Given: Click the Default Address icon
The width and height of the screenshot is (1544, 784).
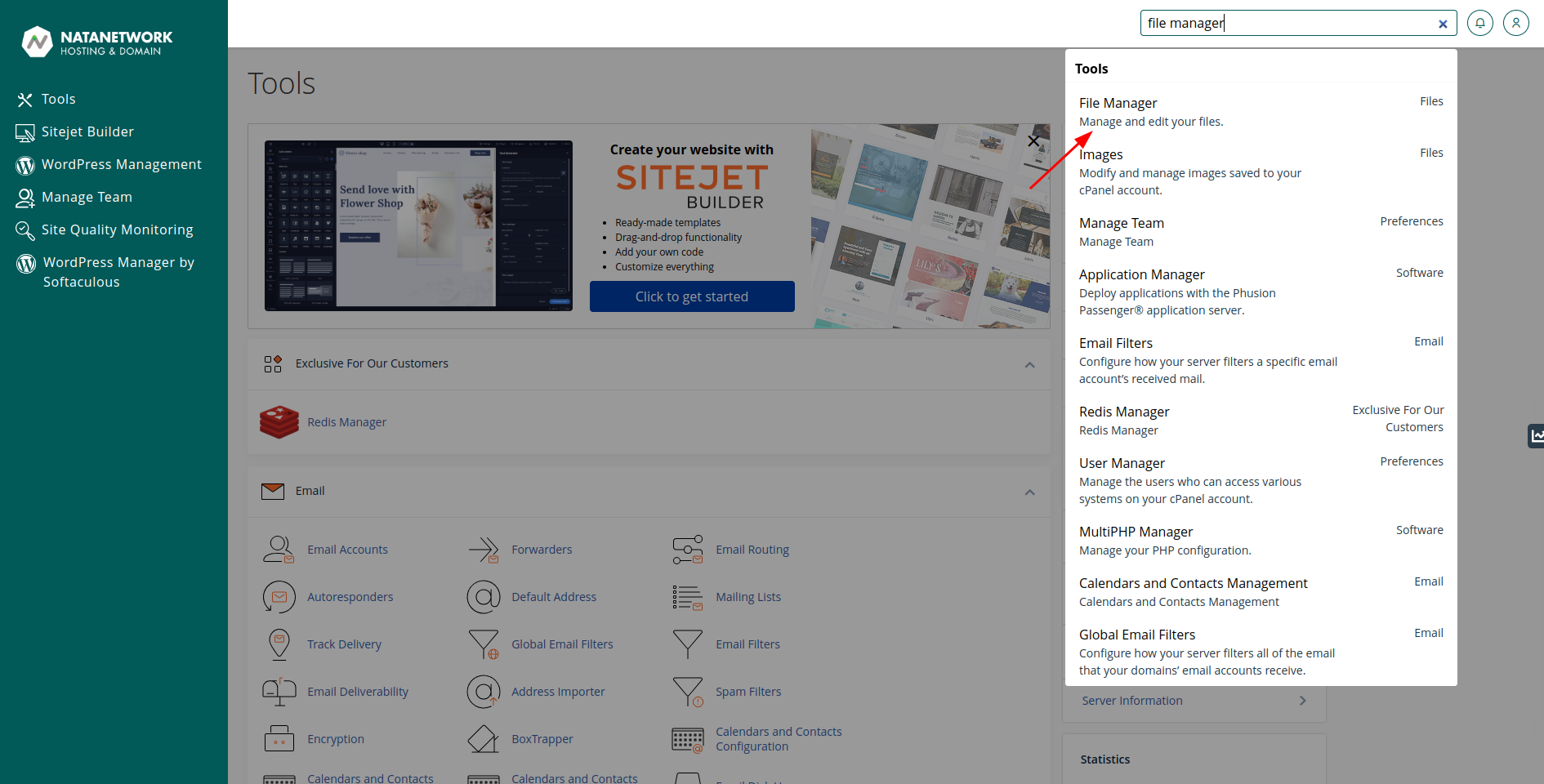Looking at the screenshot, I should tap(484, 597).
